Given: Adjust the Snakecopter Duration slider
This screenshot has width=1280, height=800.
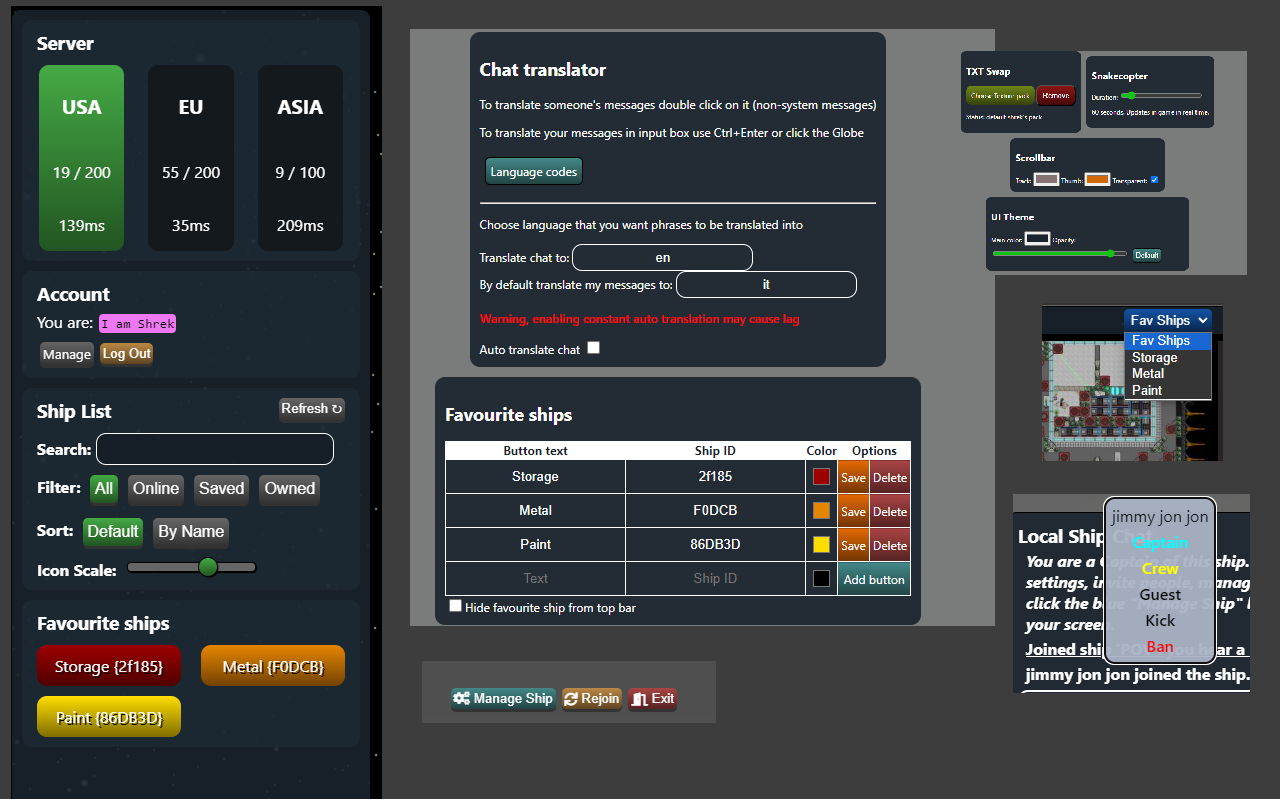Looking at the screenshot, I should tap(1161, 96).
